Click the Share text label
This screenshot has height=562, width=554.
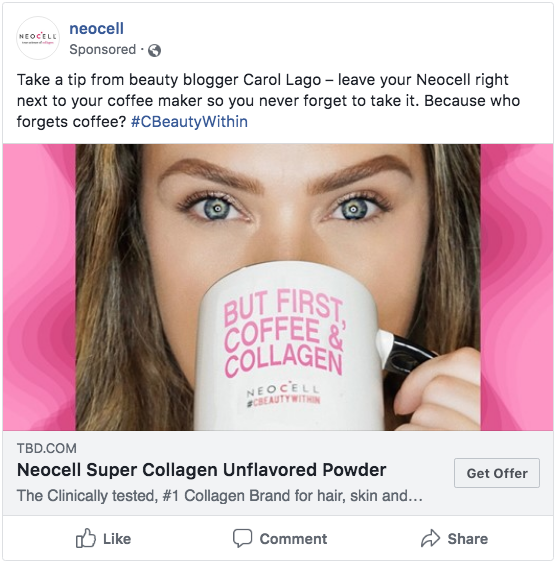pos(468,539)
